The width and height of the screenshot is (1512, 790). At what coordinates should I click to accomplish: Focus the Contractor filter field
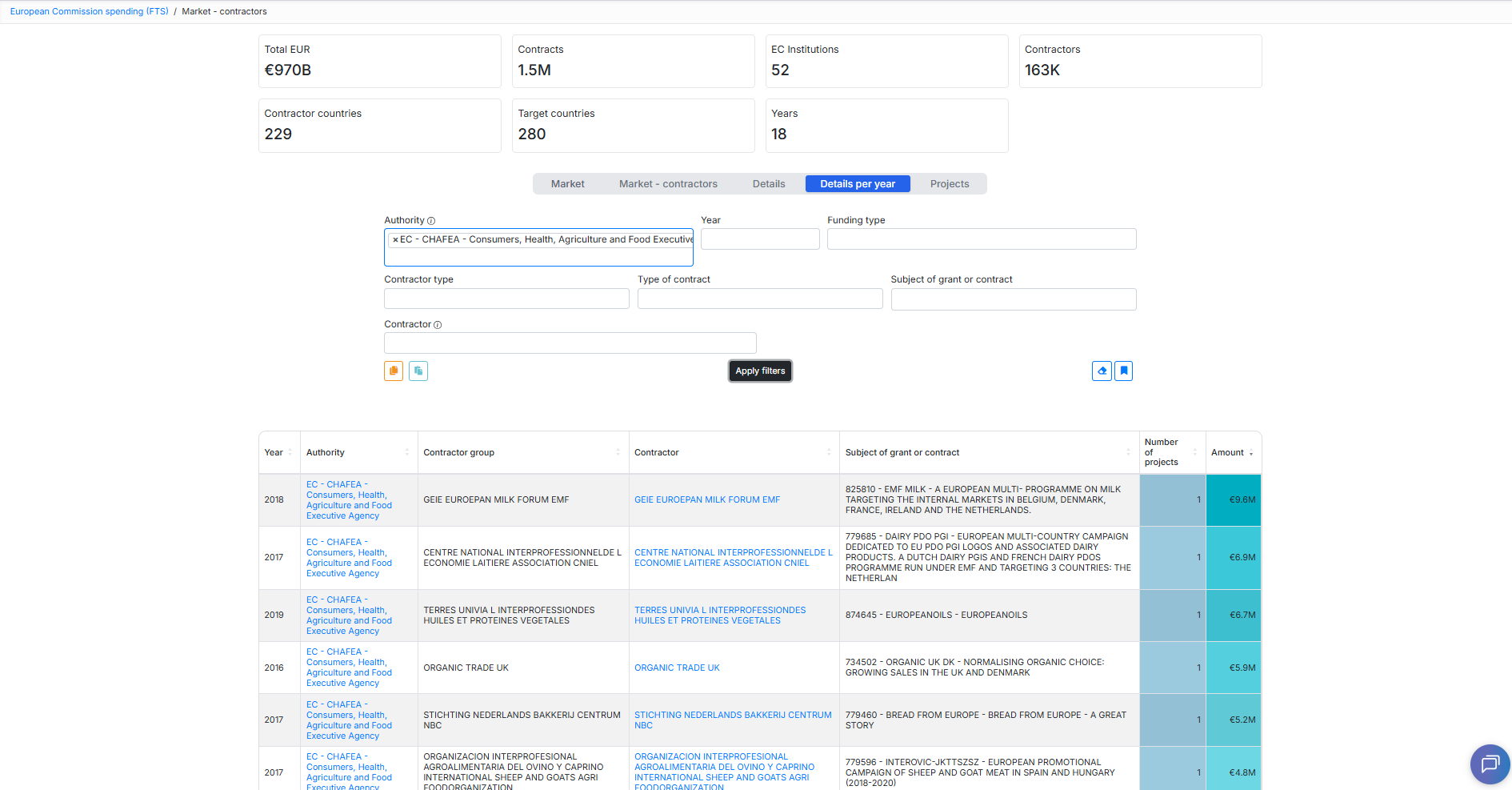coord(570,343)
